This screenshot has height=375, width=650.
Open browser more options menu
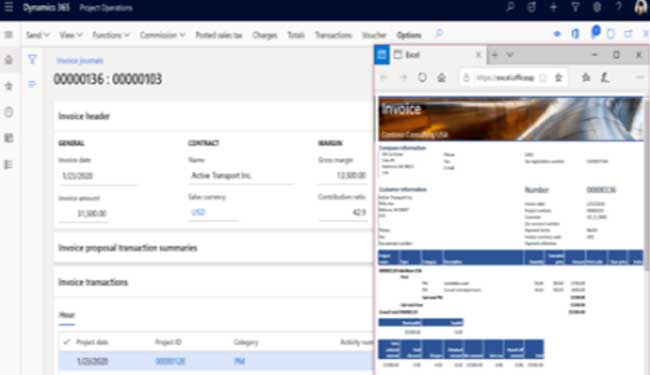pyautogui.click(x=640, y=77)
